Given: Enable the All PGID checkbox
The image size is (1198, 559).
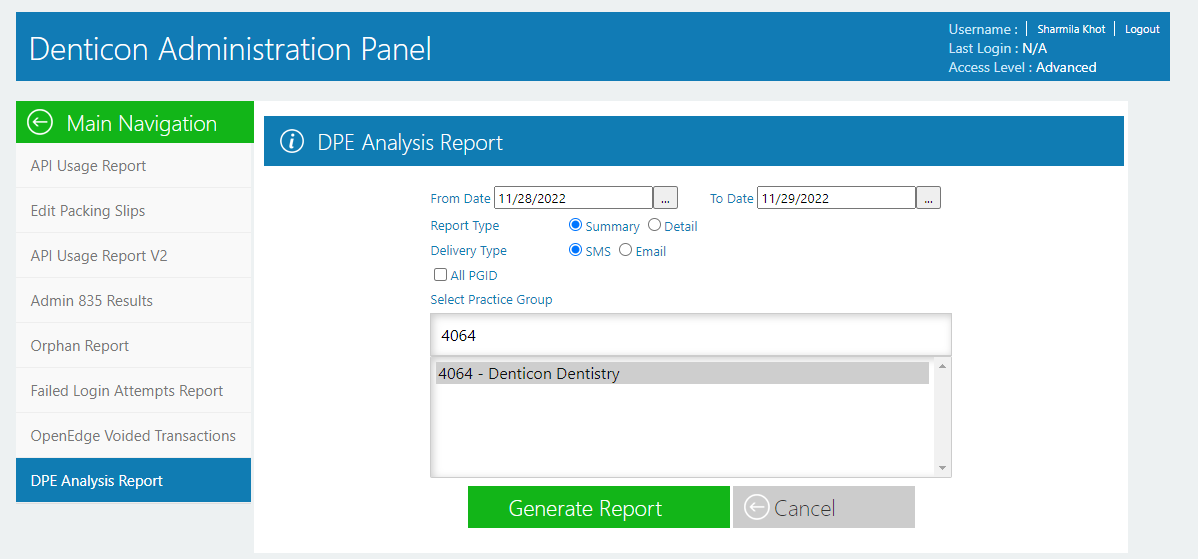Looking at the screenshot, I should click(x=440, y=275).
